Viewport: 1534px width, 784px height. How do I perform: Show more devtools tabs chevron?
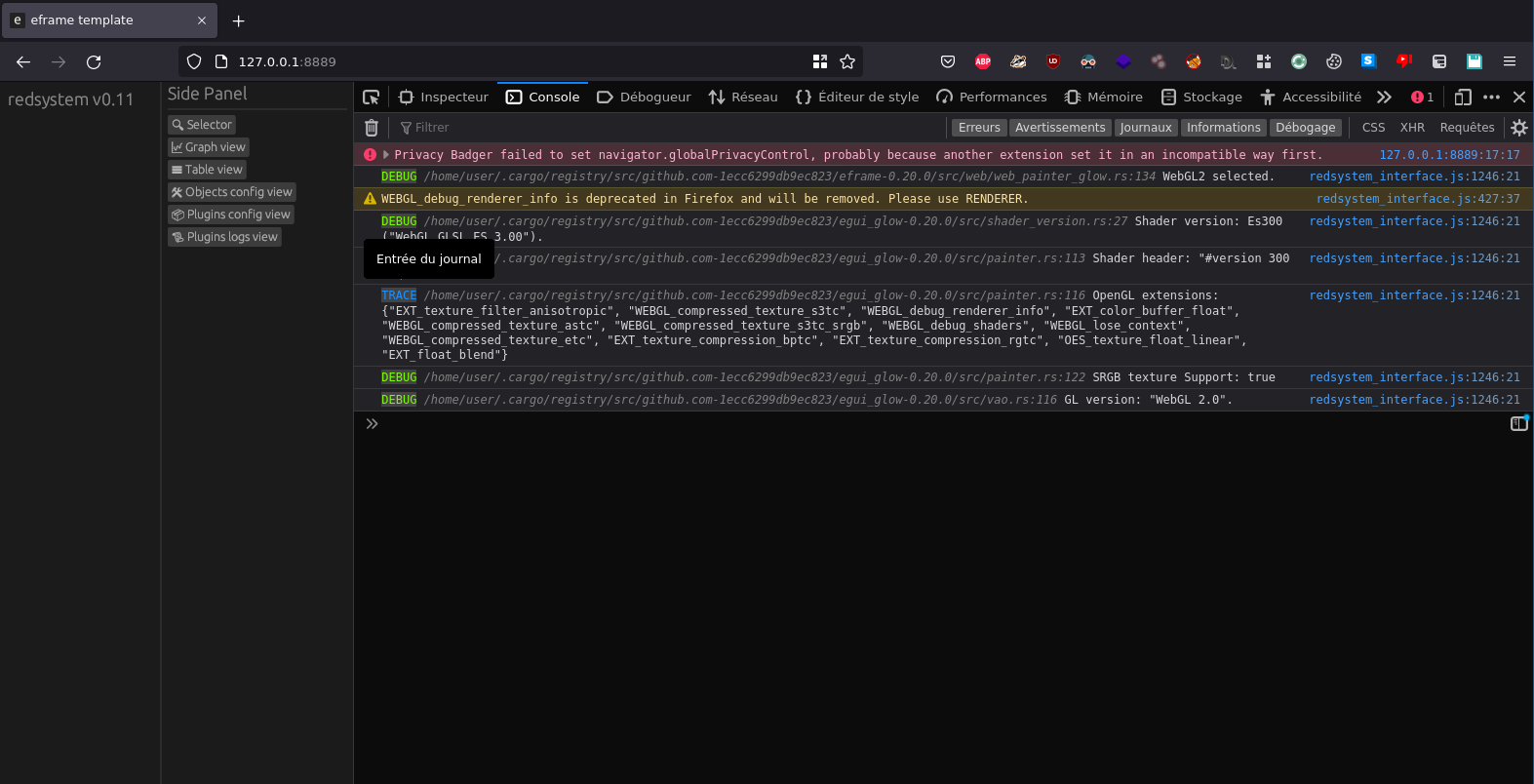1384,97
